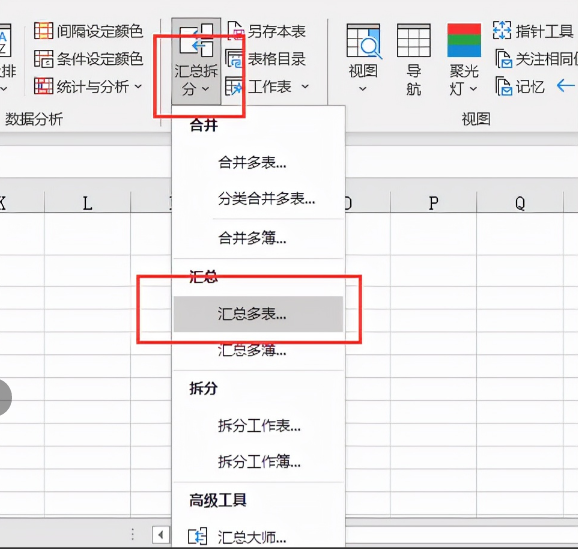The height and width of the screenshot is (549, 578).
Task: Select the 指针工具 pointer tool label
Action: pyautogui.click(x=544, y=31)
